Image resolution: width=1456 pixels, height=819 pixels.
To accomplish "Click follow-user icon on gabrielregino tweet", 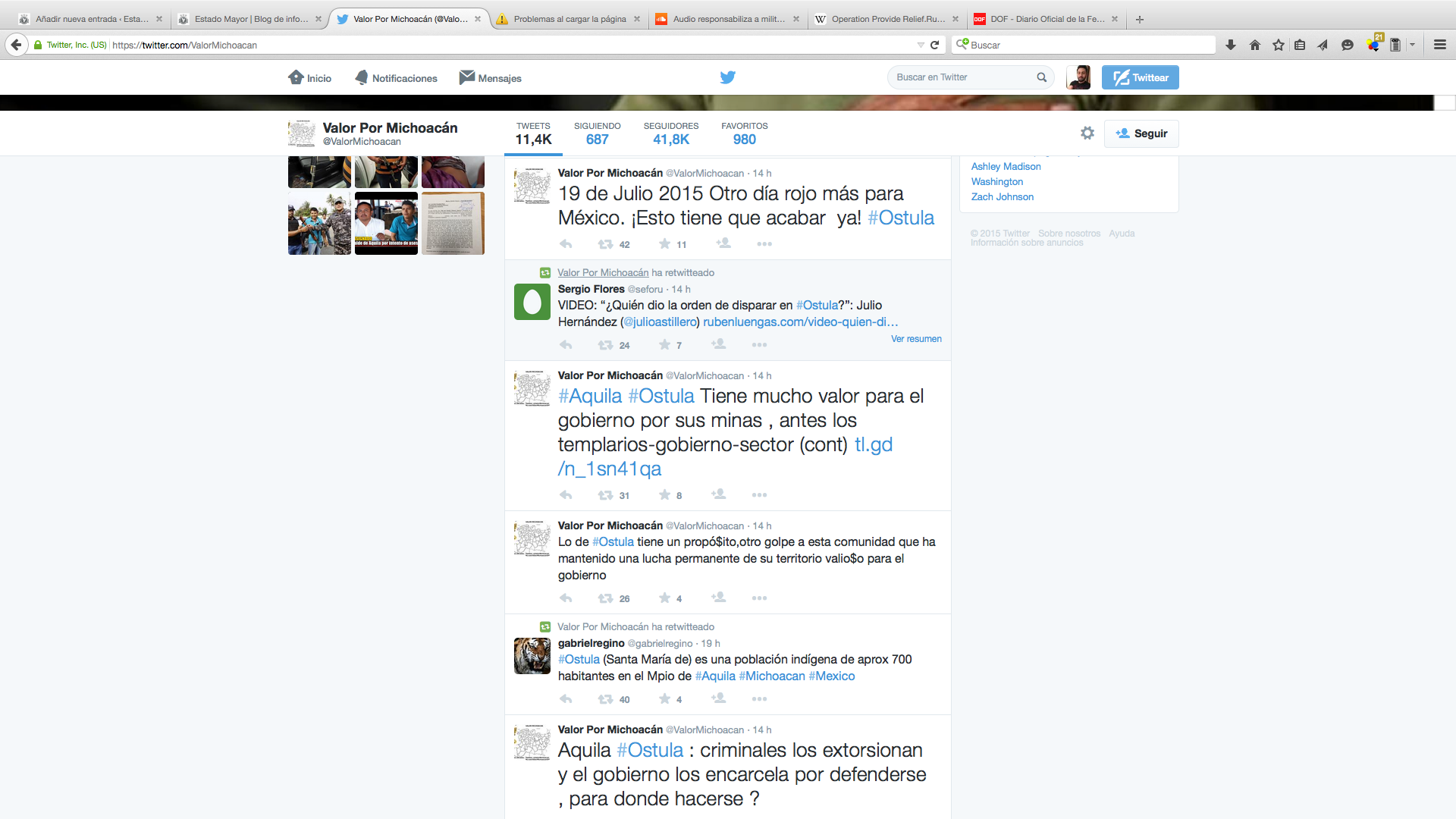I will 718,698.
